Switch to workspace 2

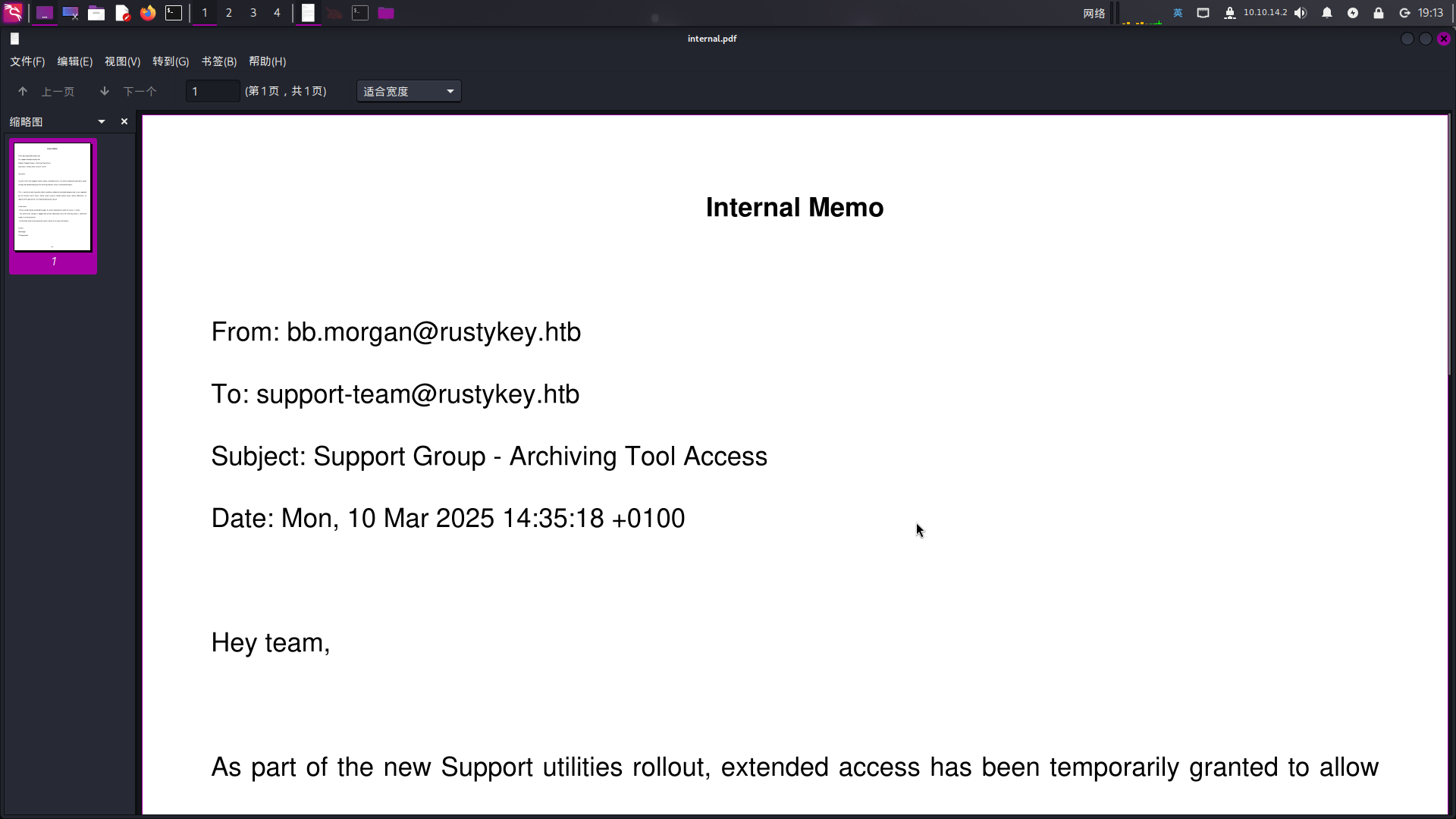(x=229, y=13)
